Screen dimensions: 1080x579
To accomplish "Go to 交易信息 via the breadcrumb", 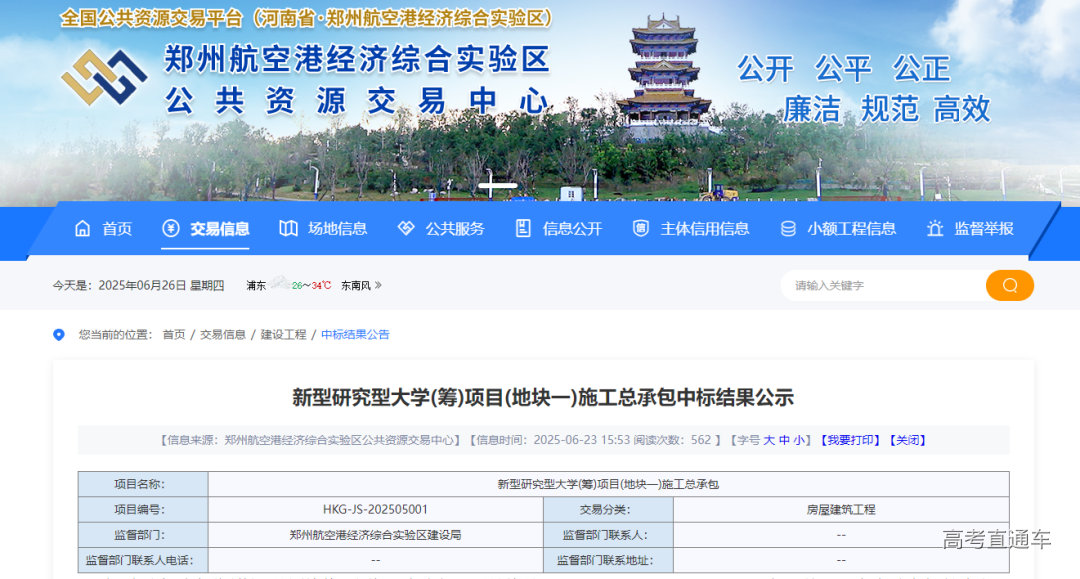I will (x=223, y=334).
